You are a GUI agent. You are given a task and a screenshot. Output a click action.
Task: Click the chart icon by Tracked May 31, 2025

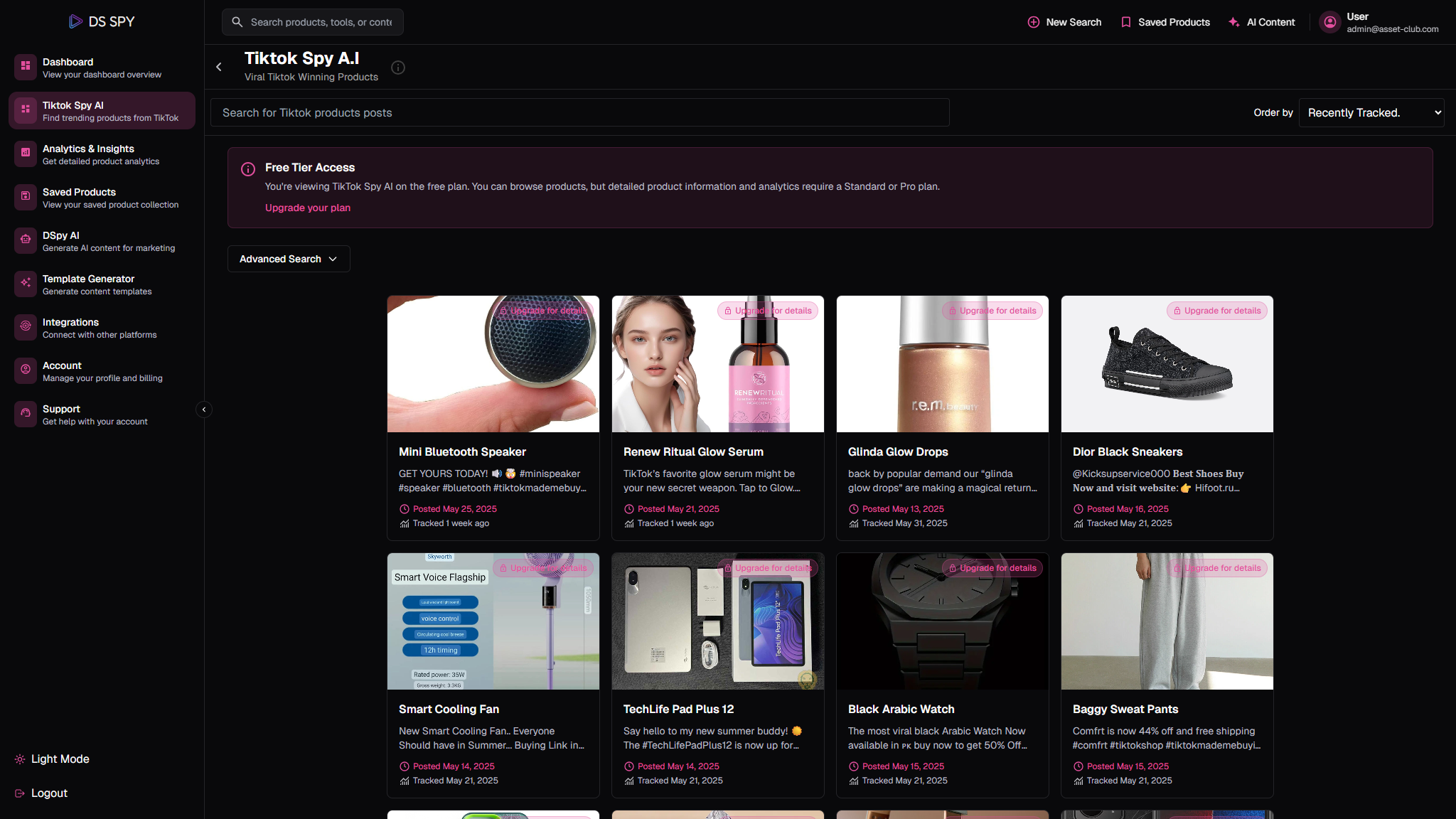coord(854,523)
